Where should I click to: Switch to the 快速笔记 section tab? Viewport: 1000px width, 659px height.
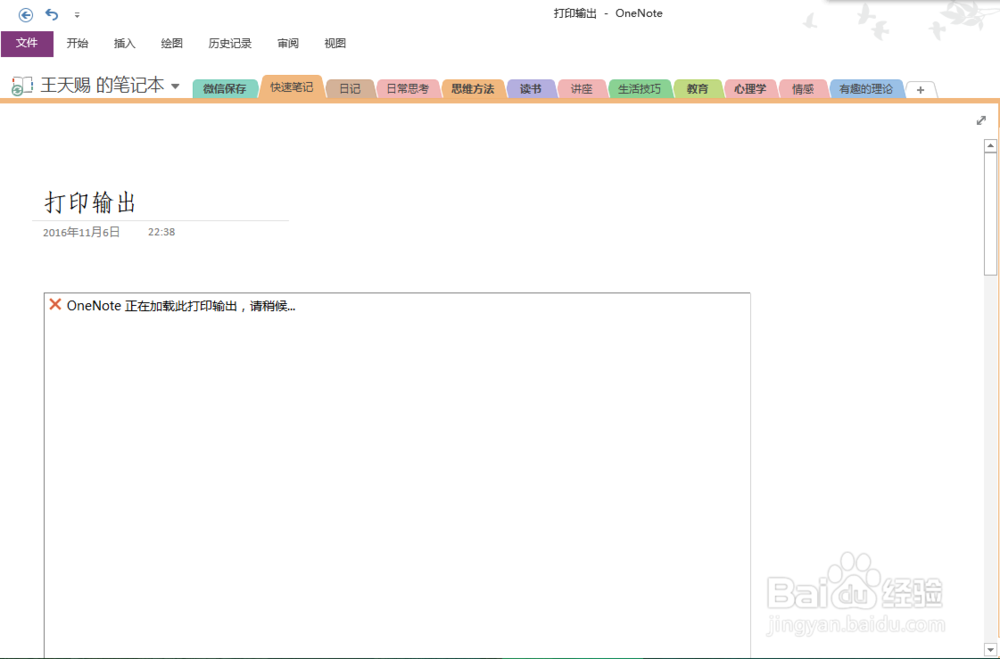(x=291, y=87)
